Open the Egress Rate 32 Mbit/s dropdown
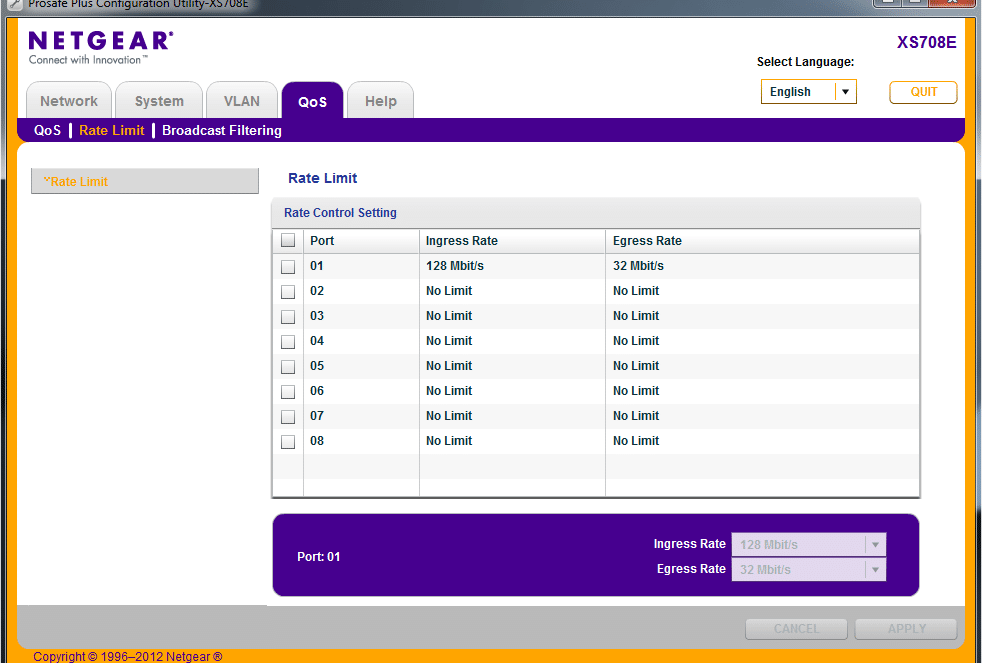This screenshot has height=663, width=982. pyautogui.click(x=809, y=570)
